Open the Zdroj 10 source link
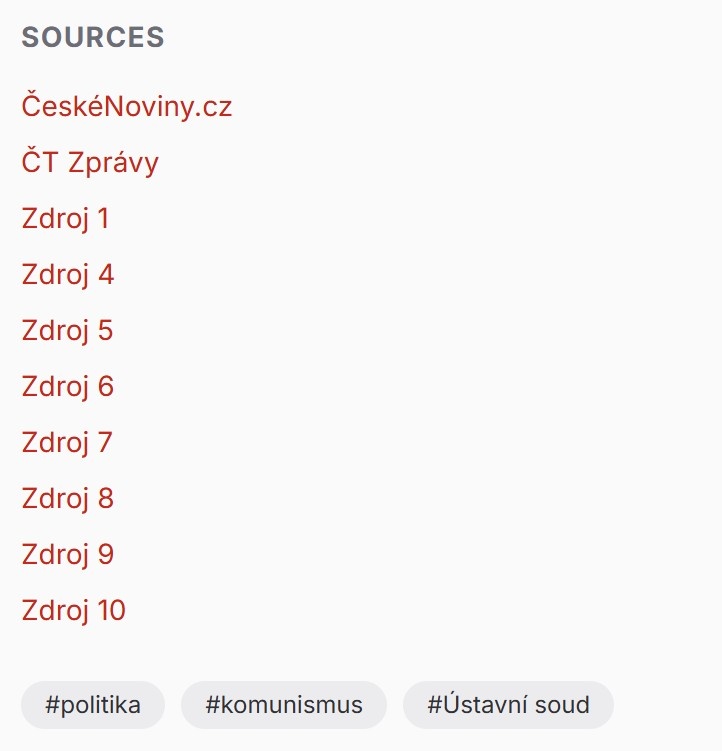 tap(74, 610)
